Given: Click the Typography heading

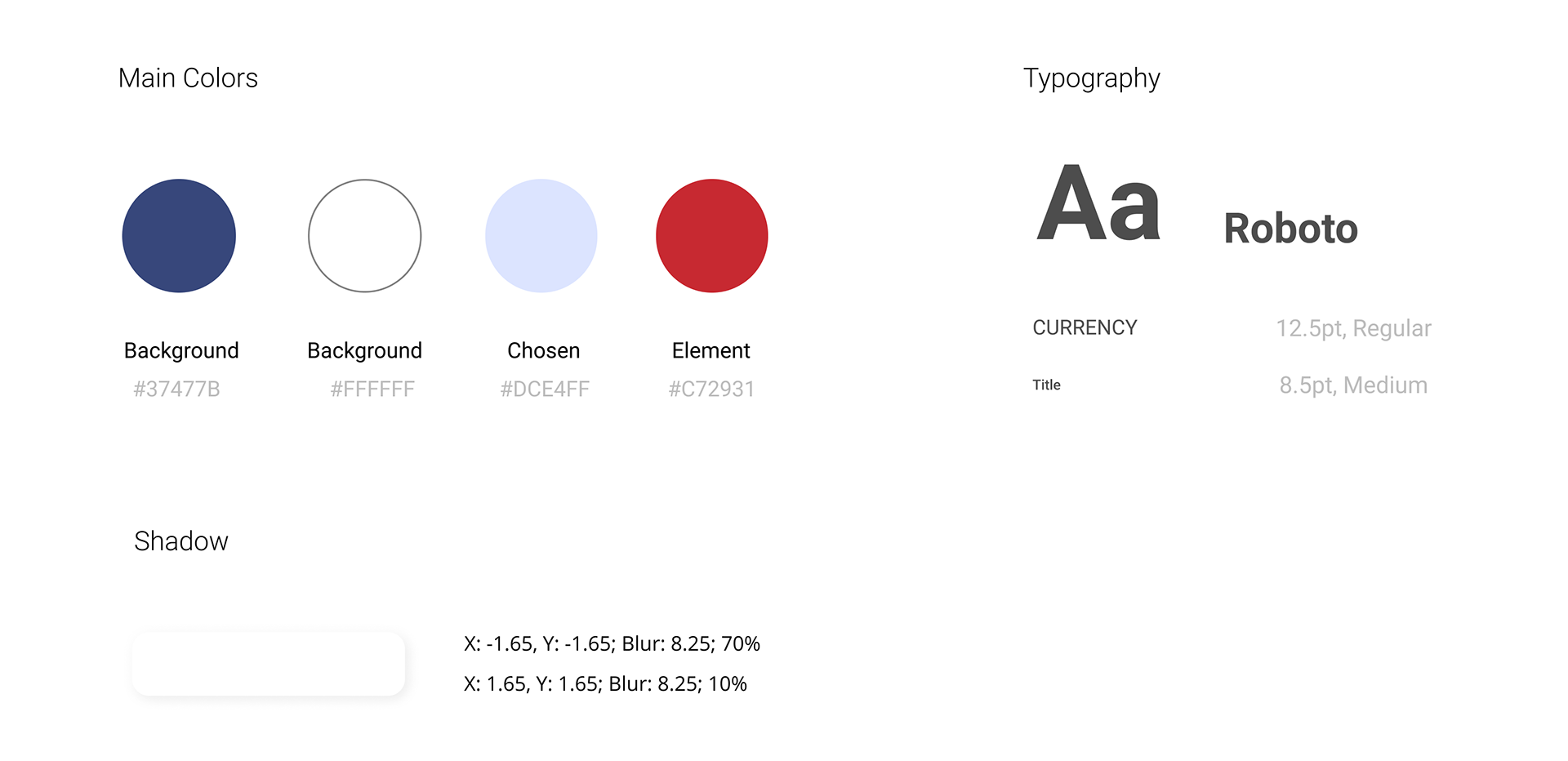Looking at the screenshot, I should [1092, 79].
